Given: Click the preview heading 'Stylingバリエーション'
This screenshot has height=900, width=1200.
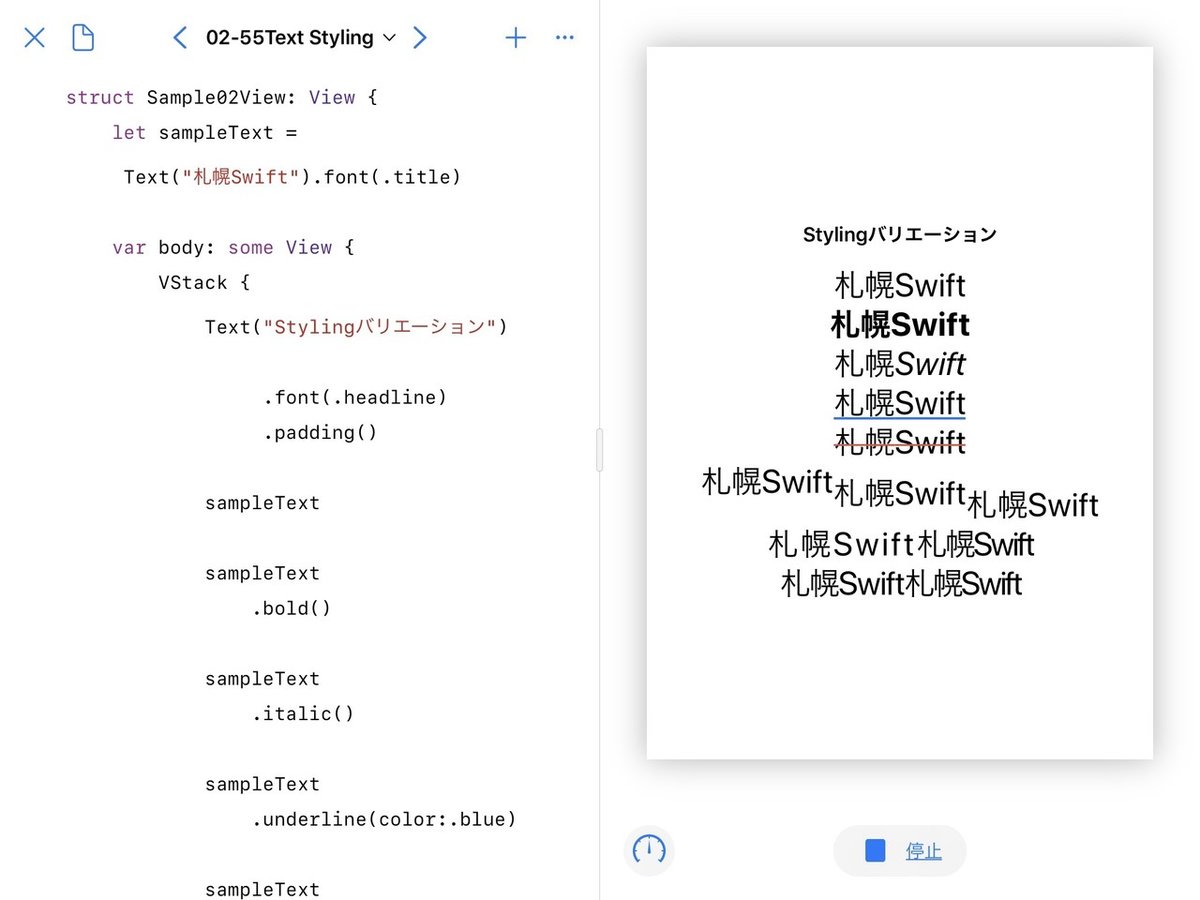Looking at the screenshot, I should click(900, 235).
